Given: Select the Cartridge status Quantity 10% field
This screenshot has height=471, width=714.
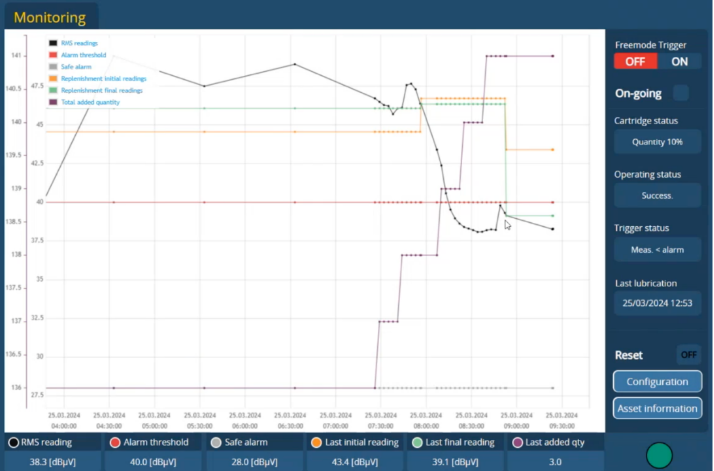Looking at the screenshot, I should 657,142.
